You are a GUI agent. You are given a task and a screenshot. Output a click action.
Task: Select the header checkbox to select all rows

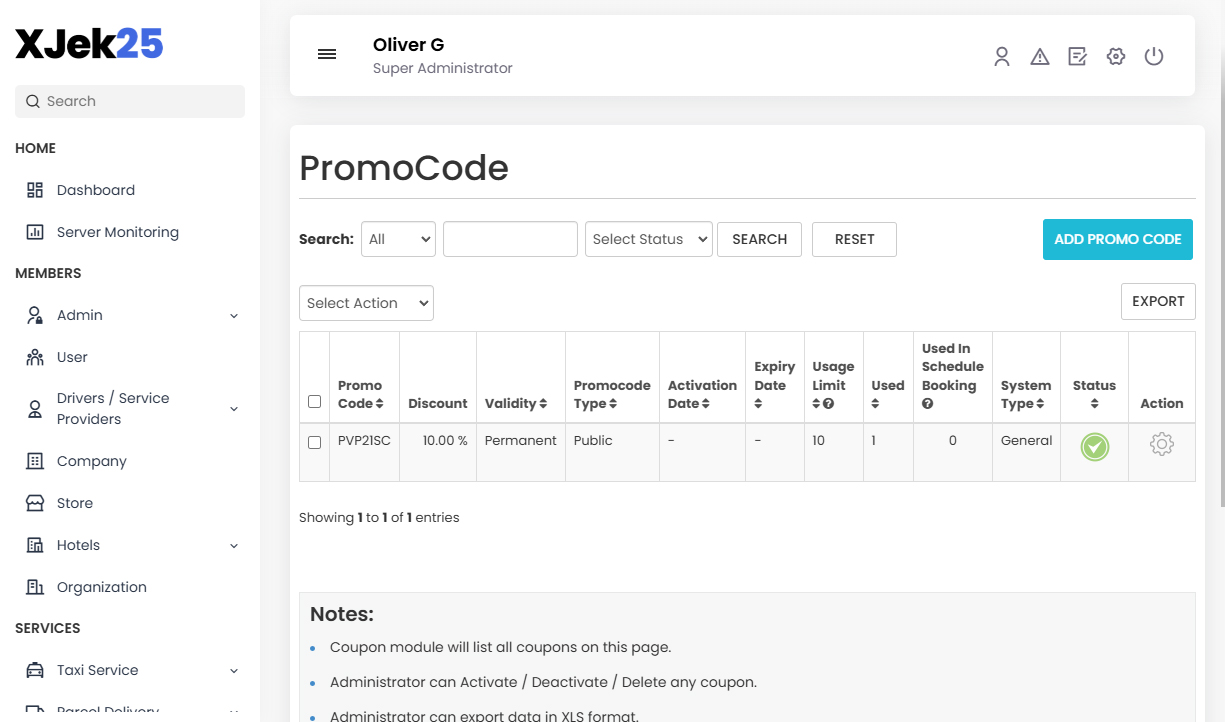(x=314, y=401)
